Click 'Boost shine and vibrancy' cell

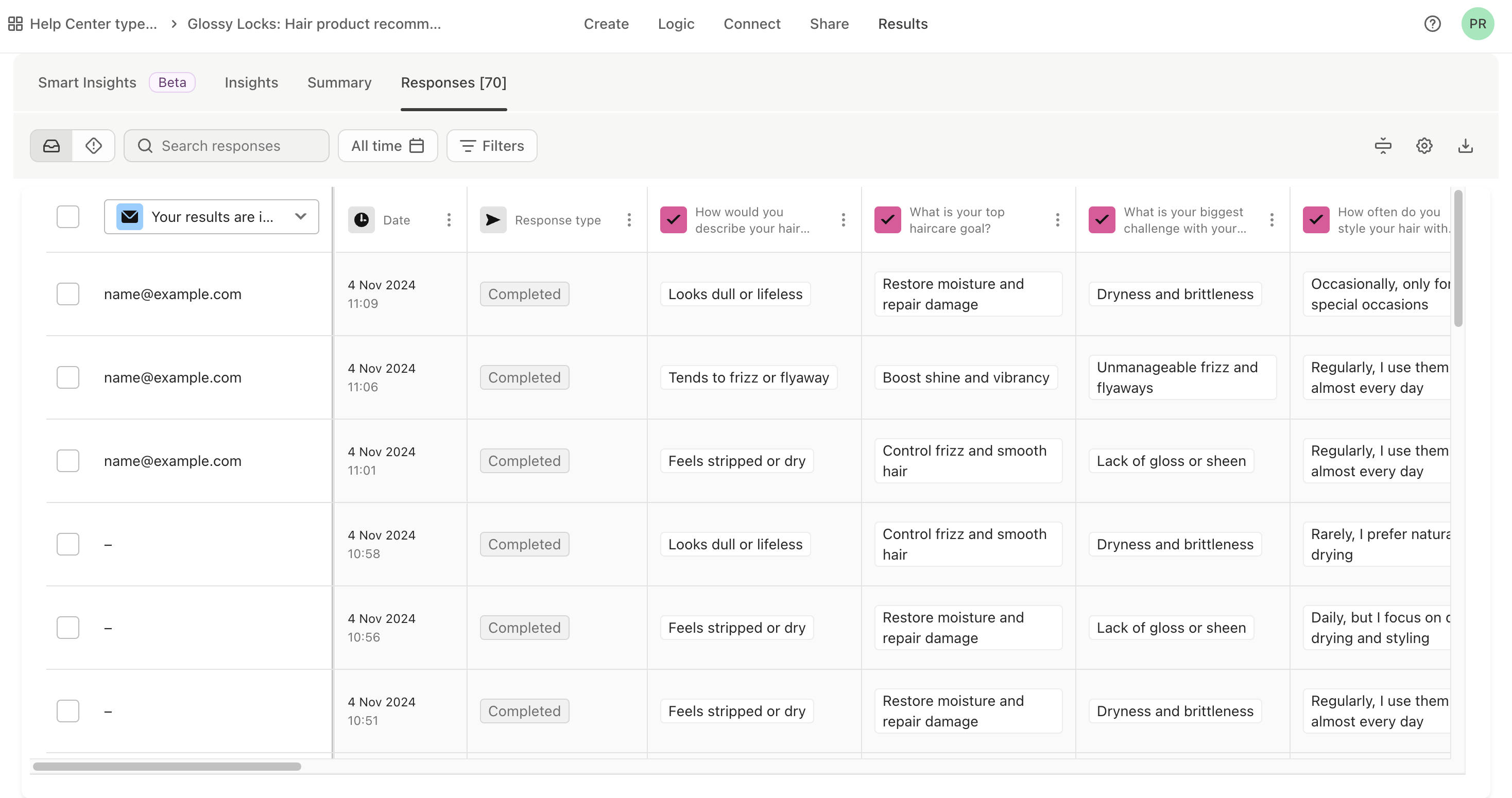pos(966,377)
